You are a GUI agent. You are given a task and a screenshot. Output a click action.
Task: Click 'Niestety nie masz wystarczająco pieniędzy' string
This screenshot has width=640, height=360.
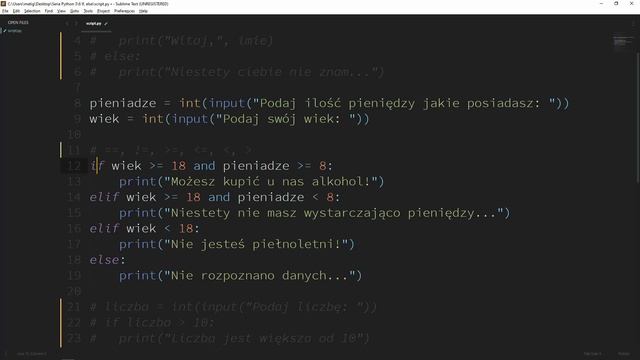[333, 213]
